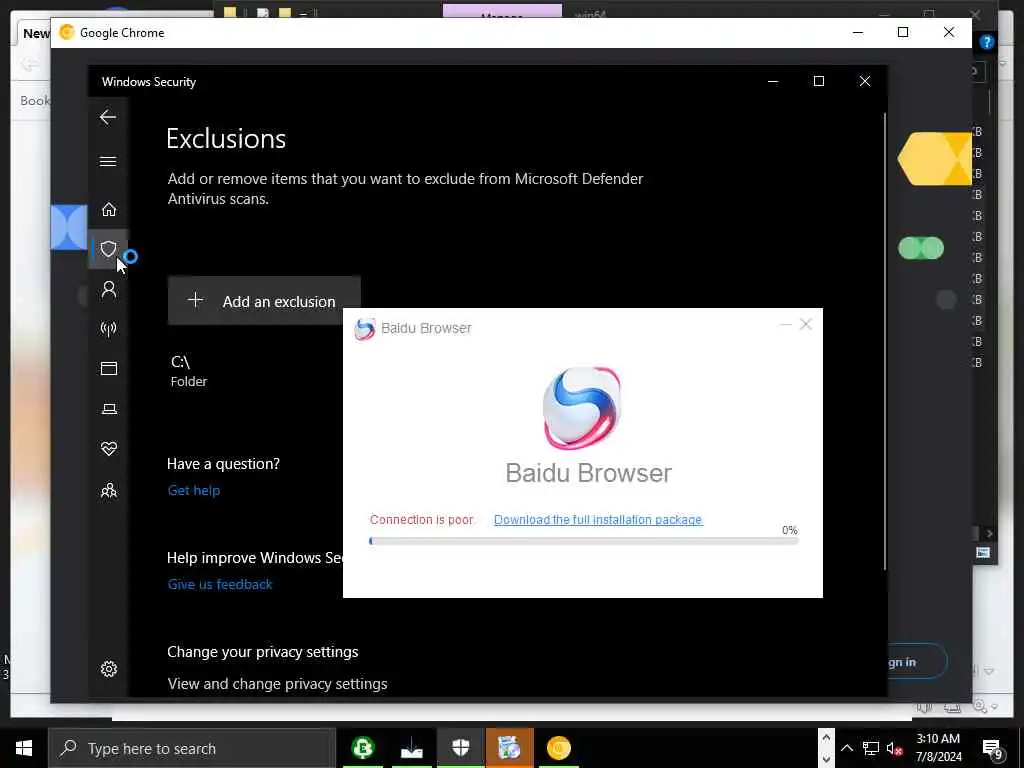The height and width of the screenshot is (768, 1024).
Task: Open the network status tray icon
Action: pyautogui.click(x=871, y=748)
